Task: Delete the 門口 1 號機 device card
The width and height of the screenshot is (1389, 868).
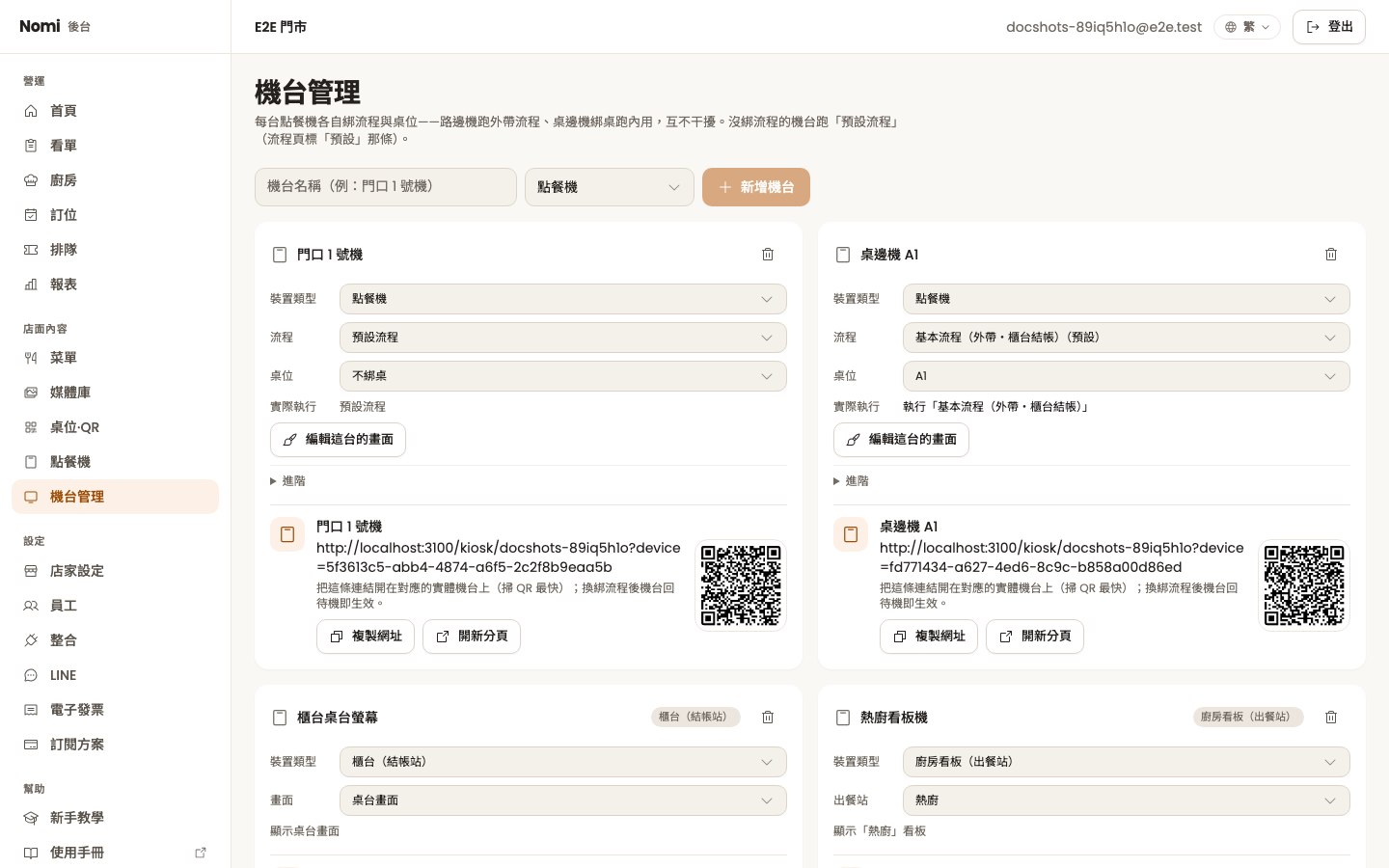Action: (x=768, y=255)
